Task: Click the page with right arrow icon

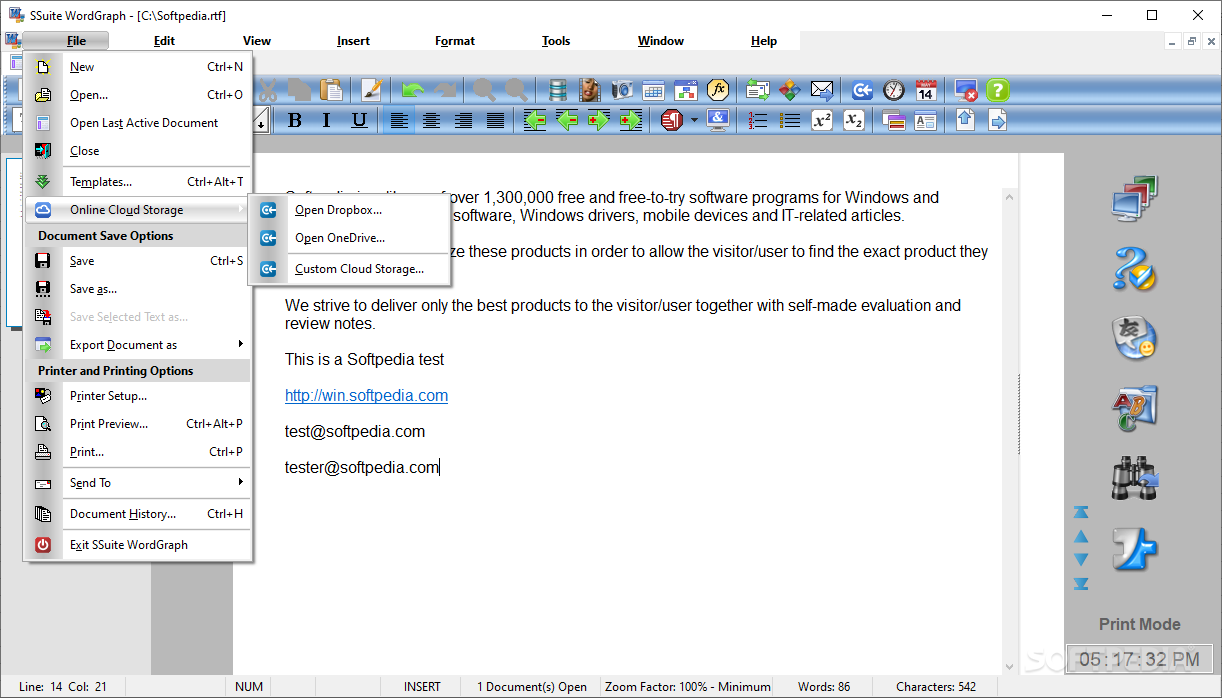Action: coord(998,120)
